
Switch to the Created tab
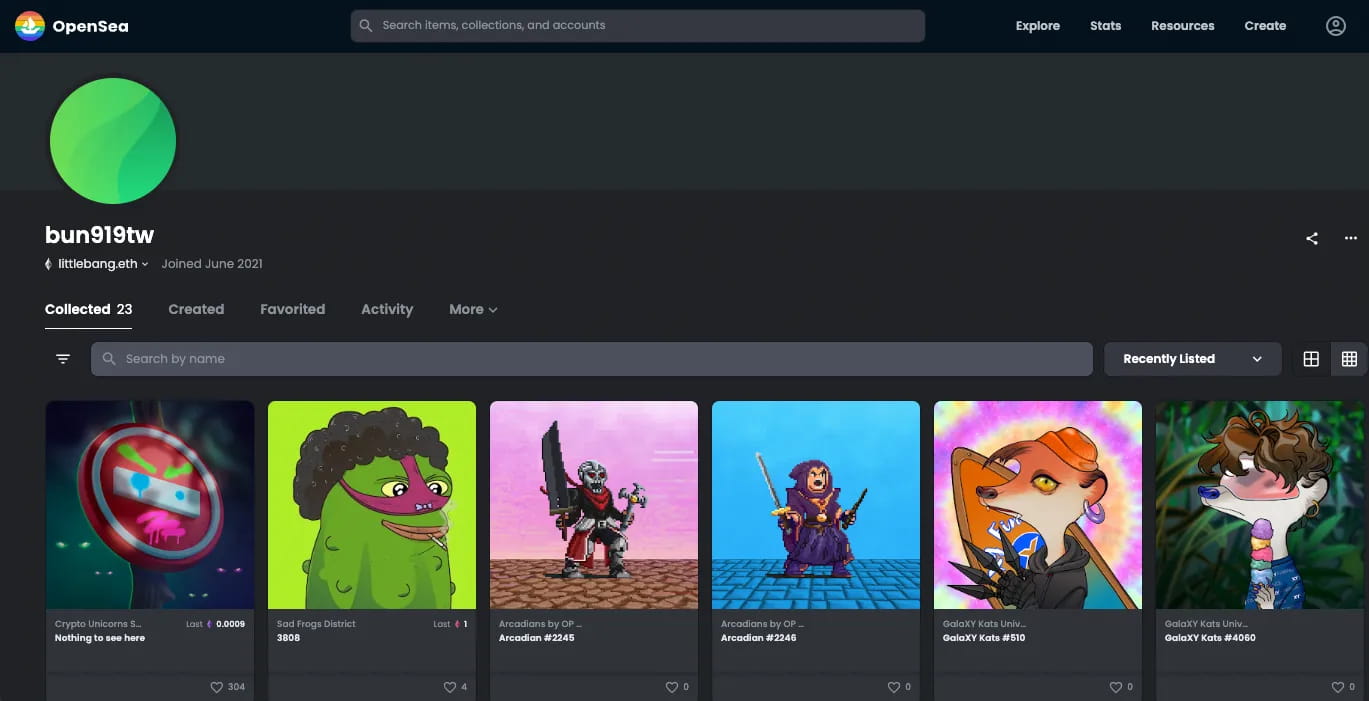196,310
